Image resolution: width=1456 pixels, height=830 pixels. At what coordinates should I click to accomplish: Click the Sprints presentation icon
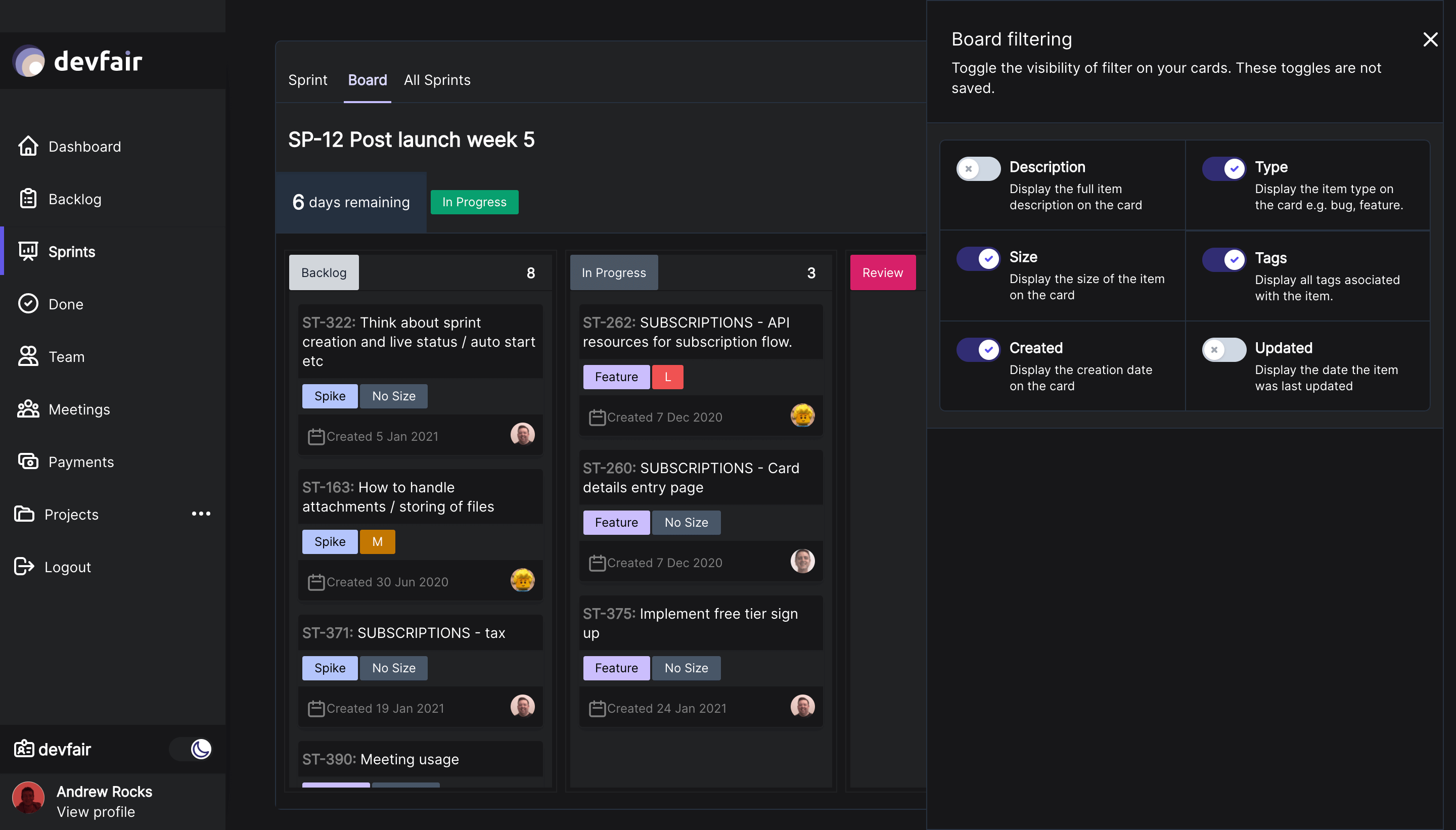28,251
